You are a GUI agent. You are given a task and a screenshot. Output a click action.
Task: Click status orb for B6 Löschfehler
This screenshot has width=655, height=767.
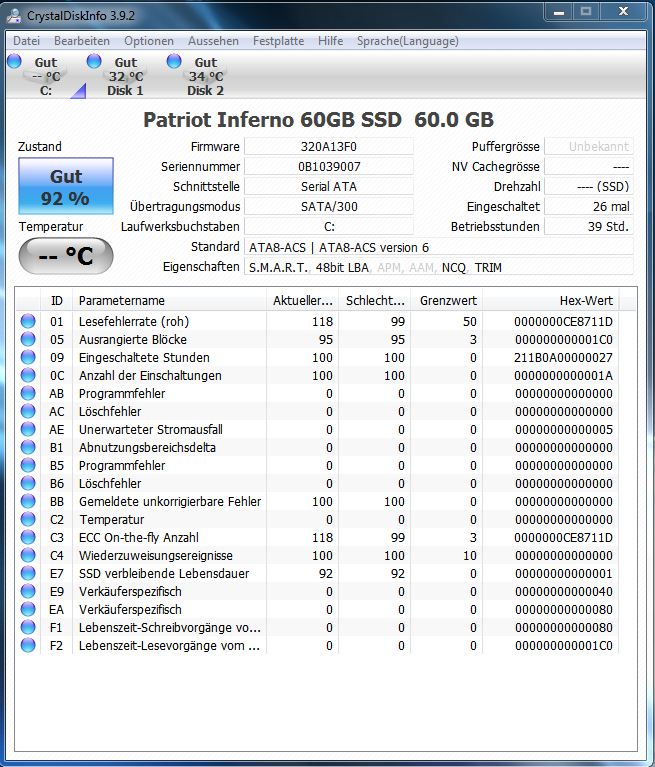(x=28, y=483)
